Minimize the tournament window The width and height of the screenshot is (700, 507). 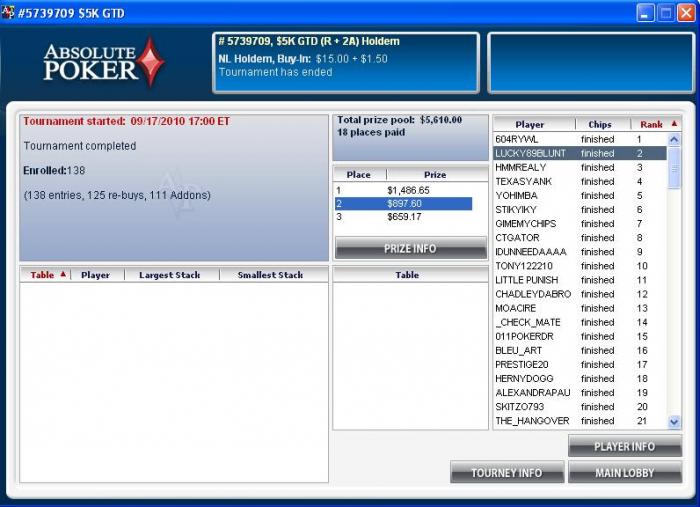coord(645,13)
